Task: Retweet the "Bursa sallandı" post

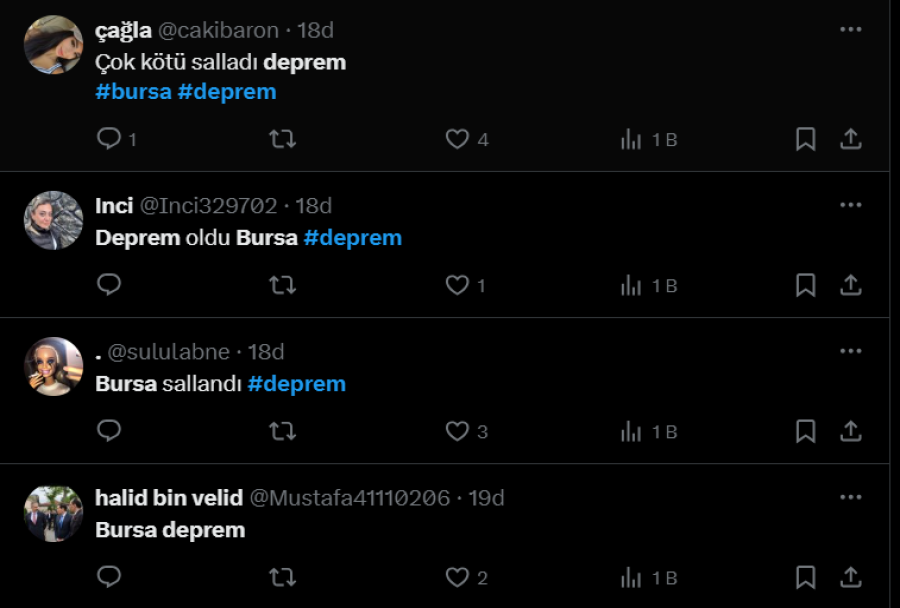Action: pyautogui.click(x=282, y=431)
